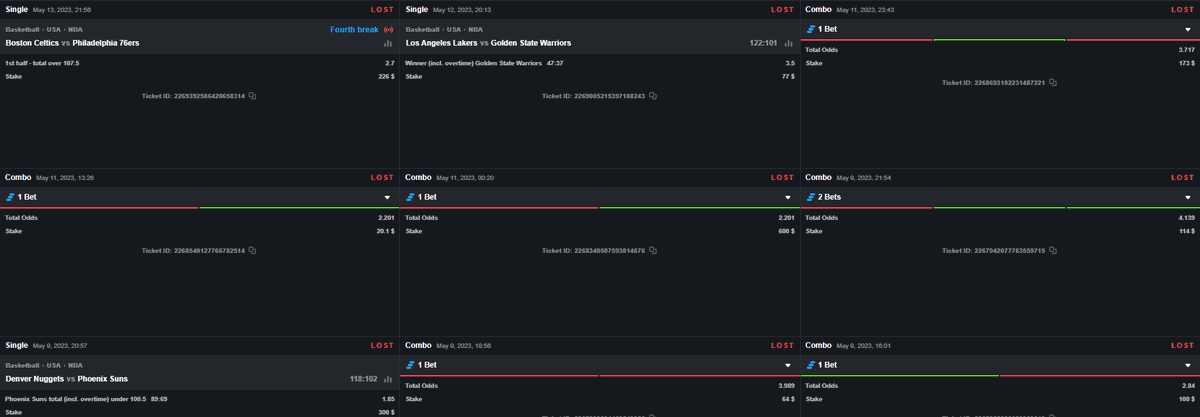
Task: Click LOST status on May 13 single ticket
Action: [x=382, y=9]
